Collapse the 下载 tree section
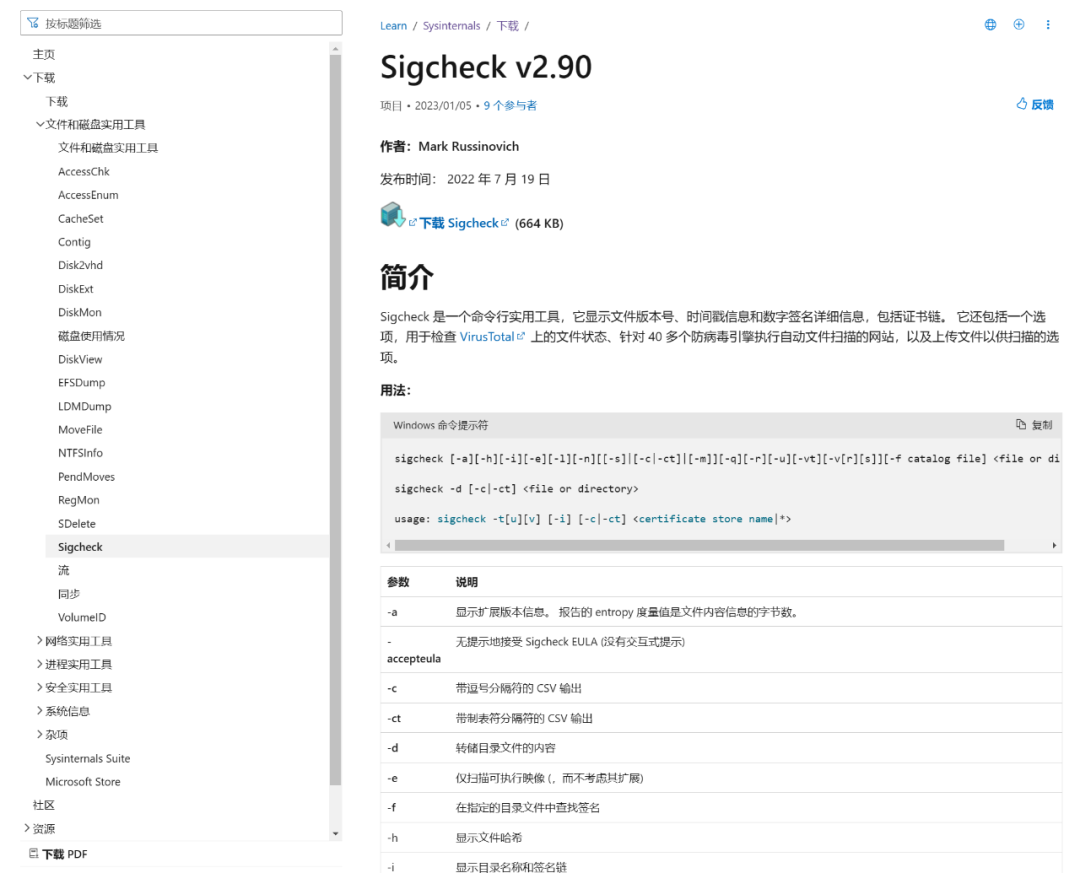This screenshot has height=873, width=1080. (27, 77)
